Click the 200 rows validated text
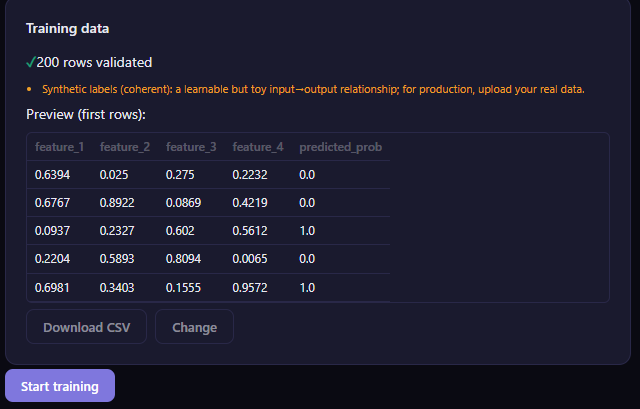Screen dimensions: 640x409 click(94, 62)
